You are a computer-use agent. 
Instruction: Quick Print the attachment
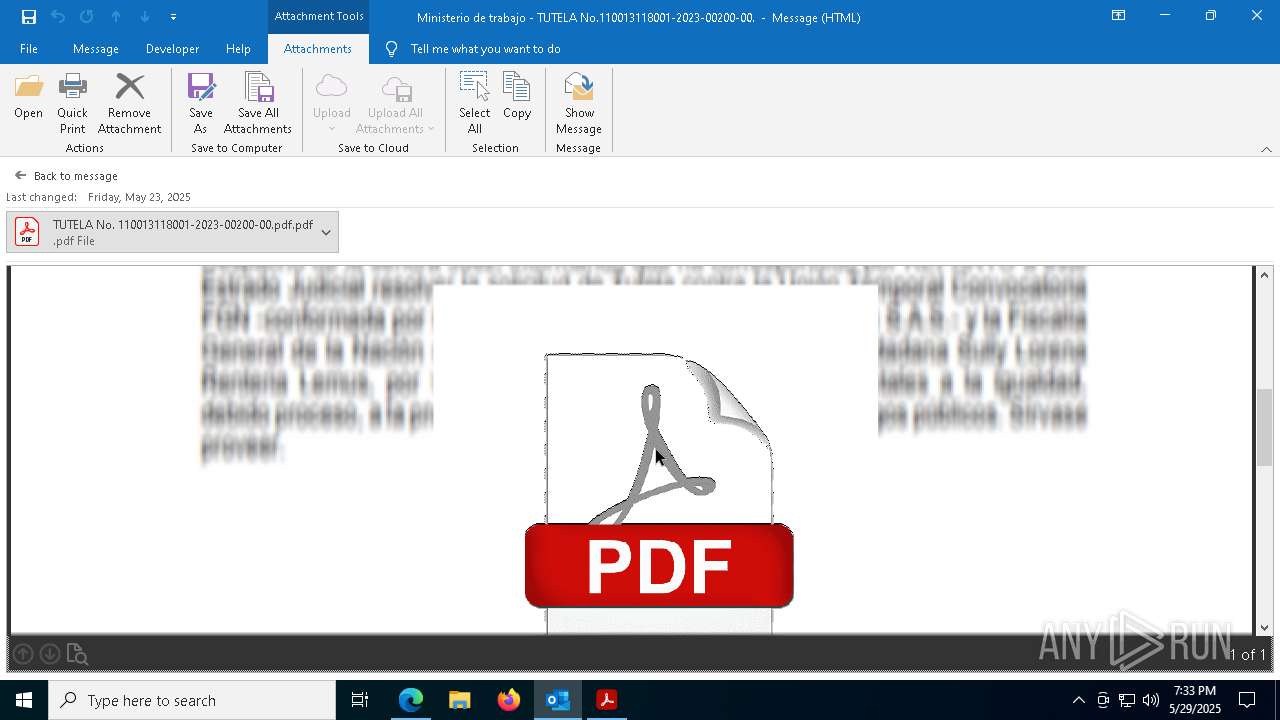point(72,104)
